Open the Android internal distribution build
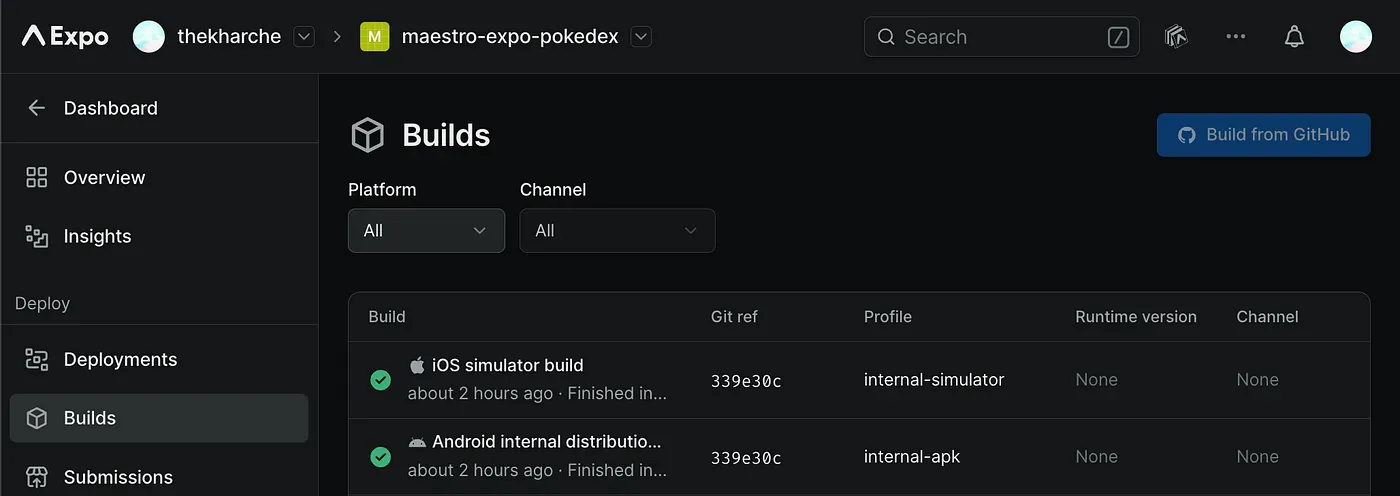This screenshot has height=496, width=1400. [x=546, y=442]
